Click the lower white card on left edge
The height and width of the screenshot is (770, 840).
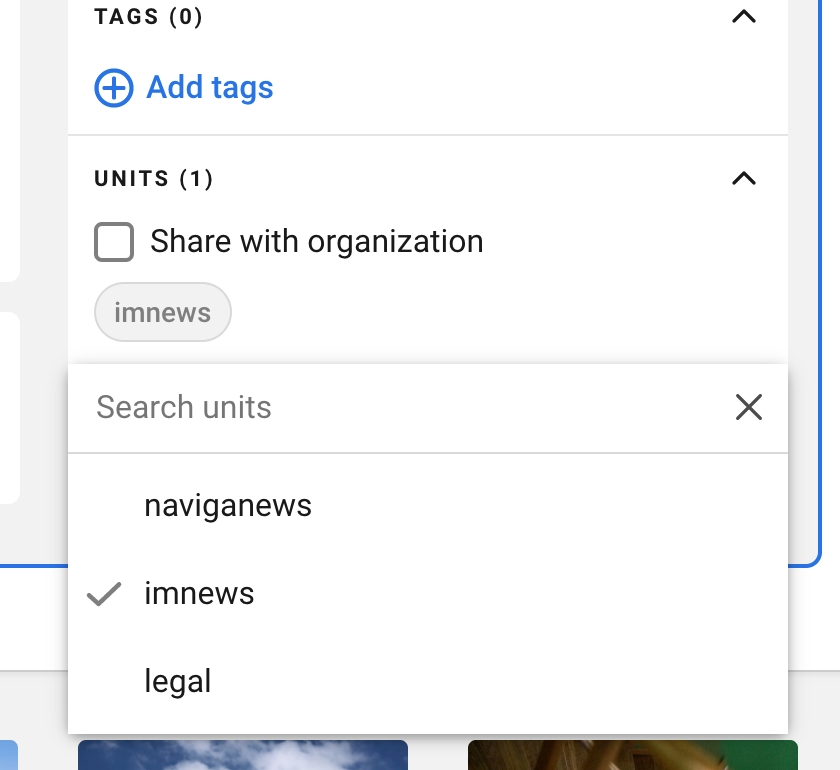[9, 408]
